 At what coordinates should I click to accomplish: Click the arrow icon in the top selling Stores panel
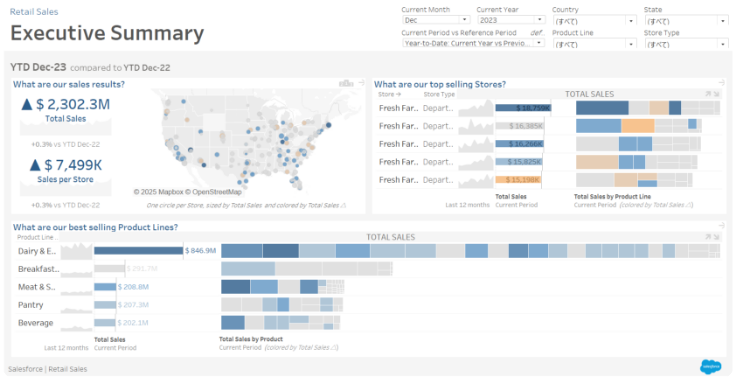pos(722,83)
